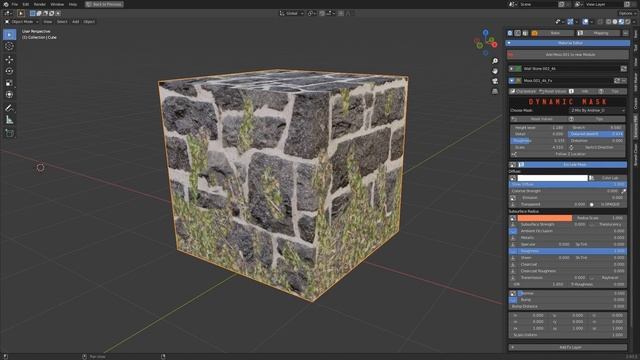
Task: Click the Color Lab button
Action: pos(607,178)
